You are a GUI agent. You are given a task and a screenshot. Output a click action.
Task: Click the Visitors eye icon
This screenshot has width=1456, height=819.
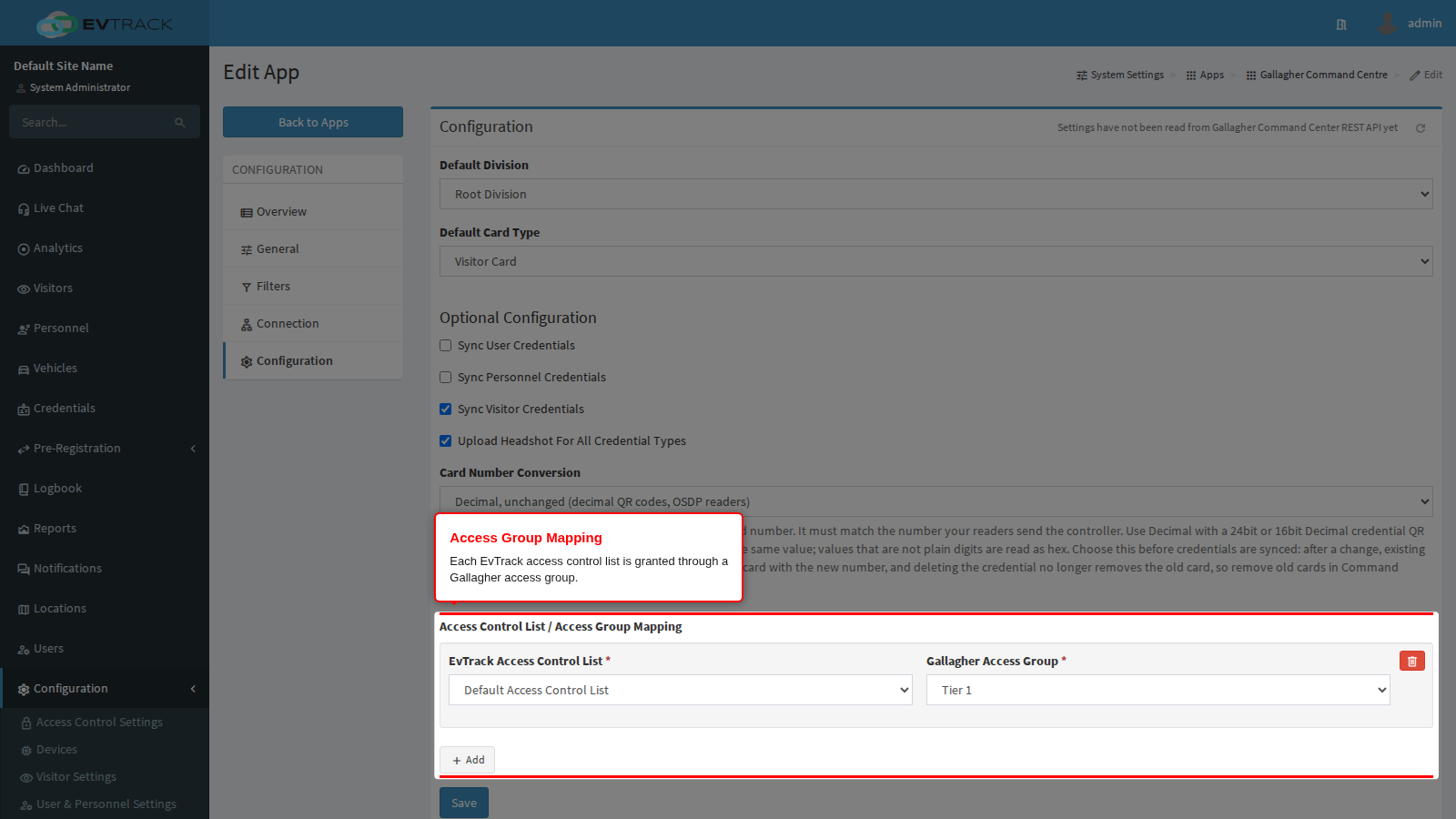coord(24,289)
